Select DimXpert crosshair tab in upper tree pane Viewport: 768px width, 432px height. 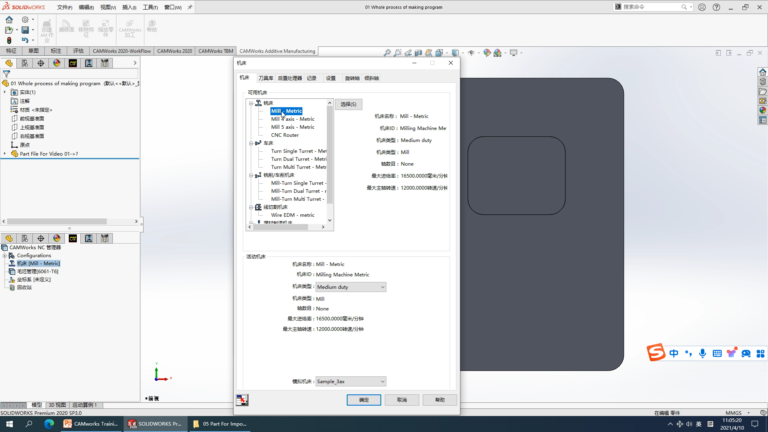(41, 63)
